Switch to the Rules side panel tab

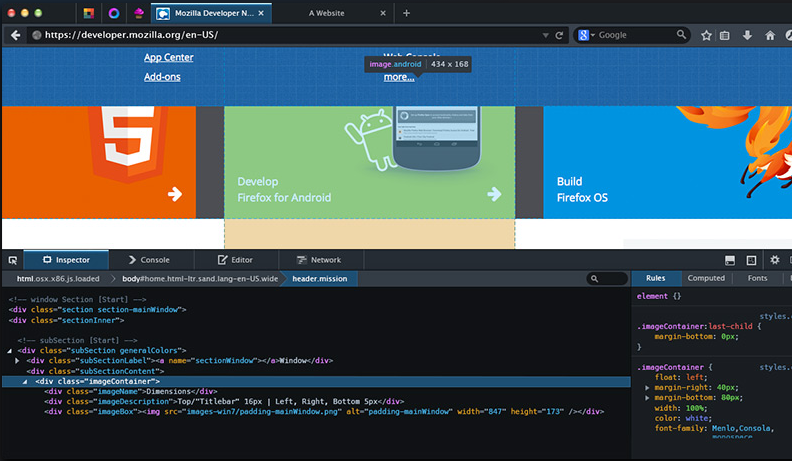pyautogui.click(x=656, y=278)
